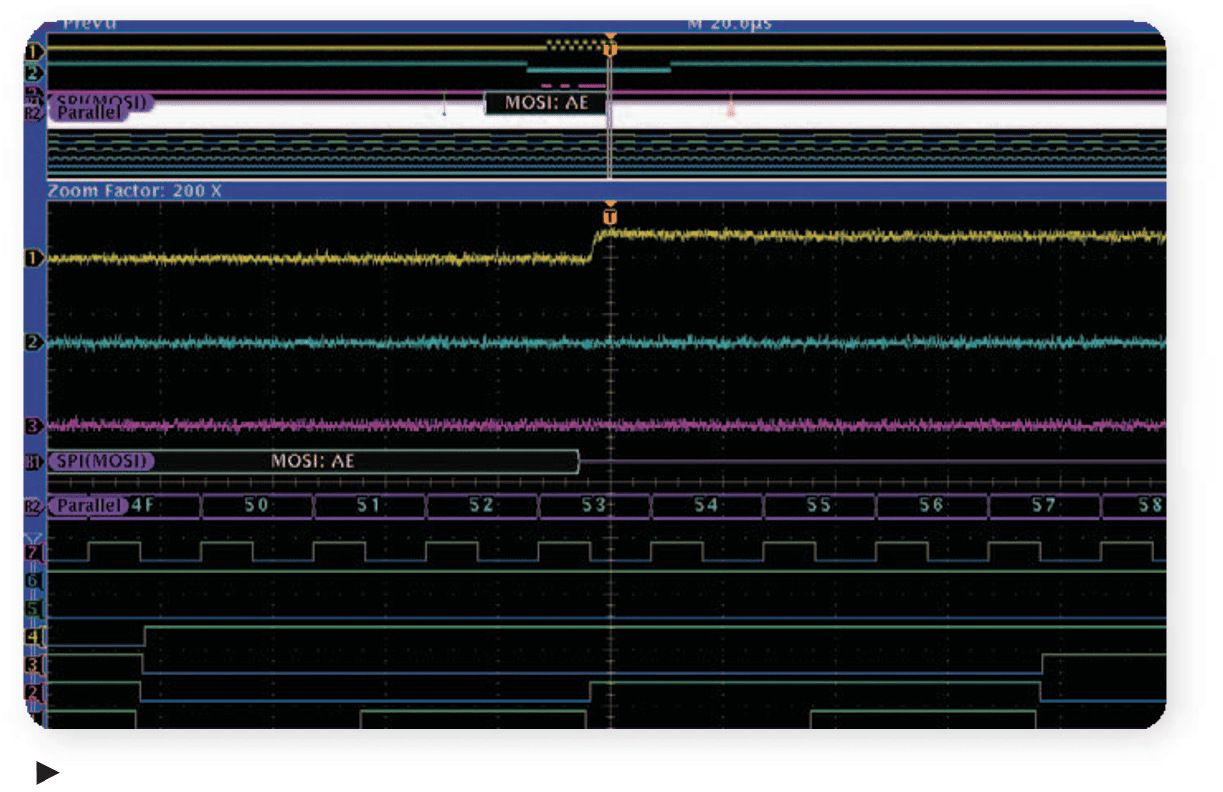Click the yellow digital channel 4 marker
Screen dimensions: 1223x792
click(x=35, y=636)
